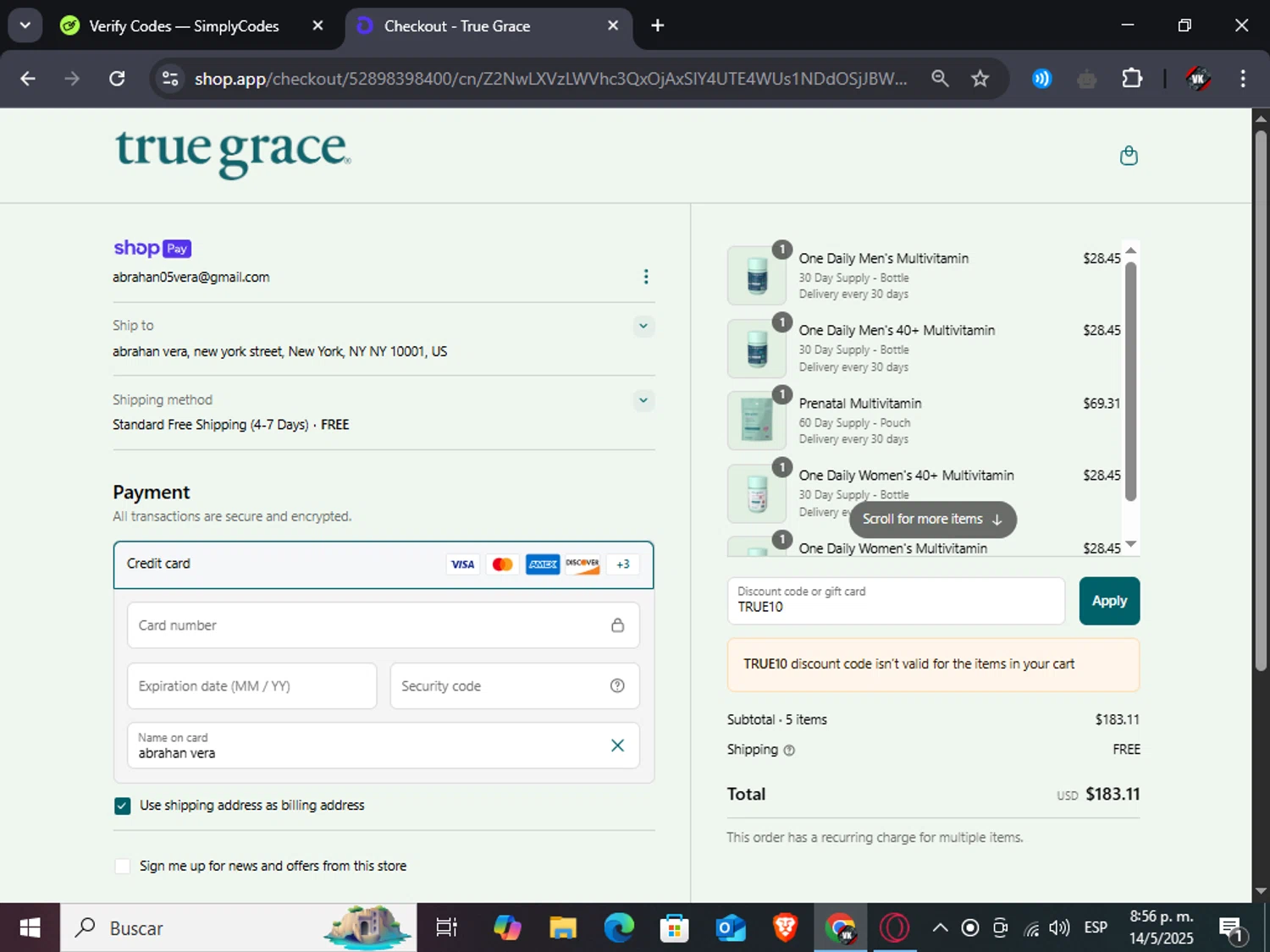Uncheck Use shipping address as billing address
1270x952 pixels.
point(123,806)
